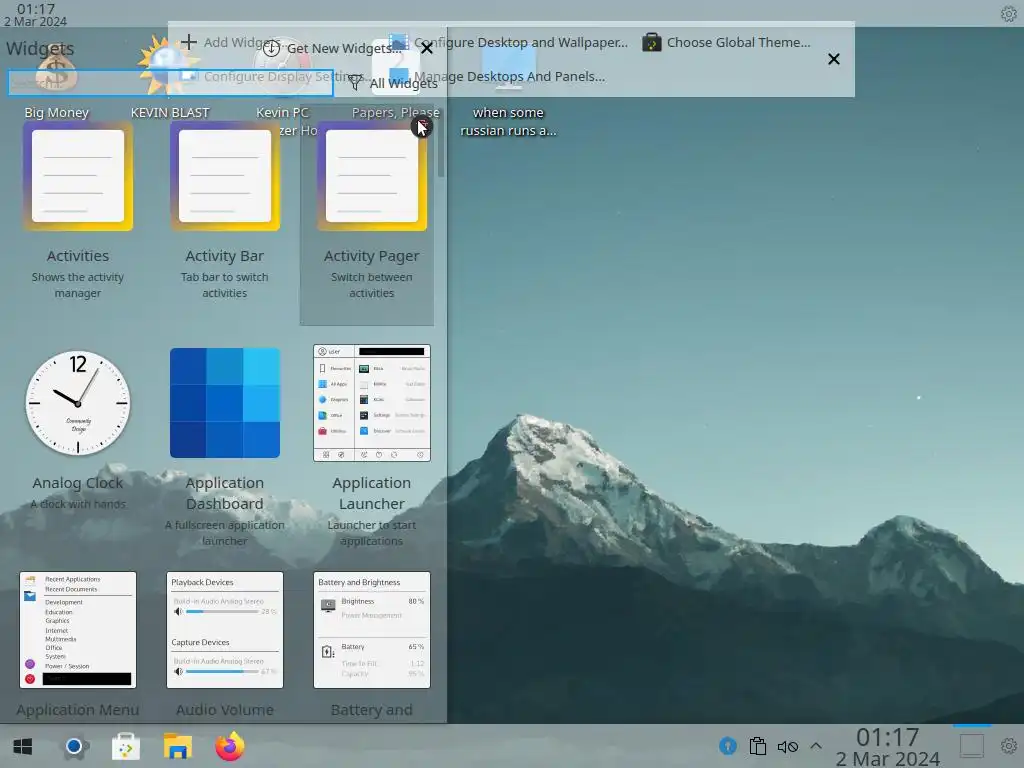
Task: Open settings gear at top right
Action: (1009, 14)
